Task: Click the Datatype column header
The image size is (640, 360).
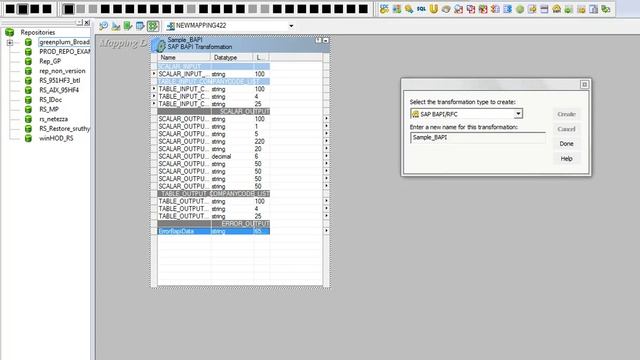Action: tap(231, 58)
